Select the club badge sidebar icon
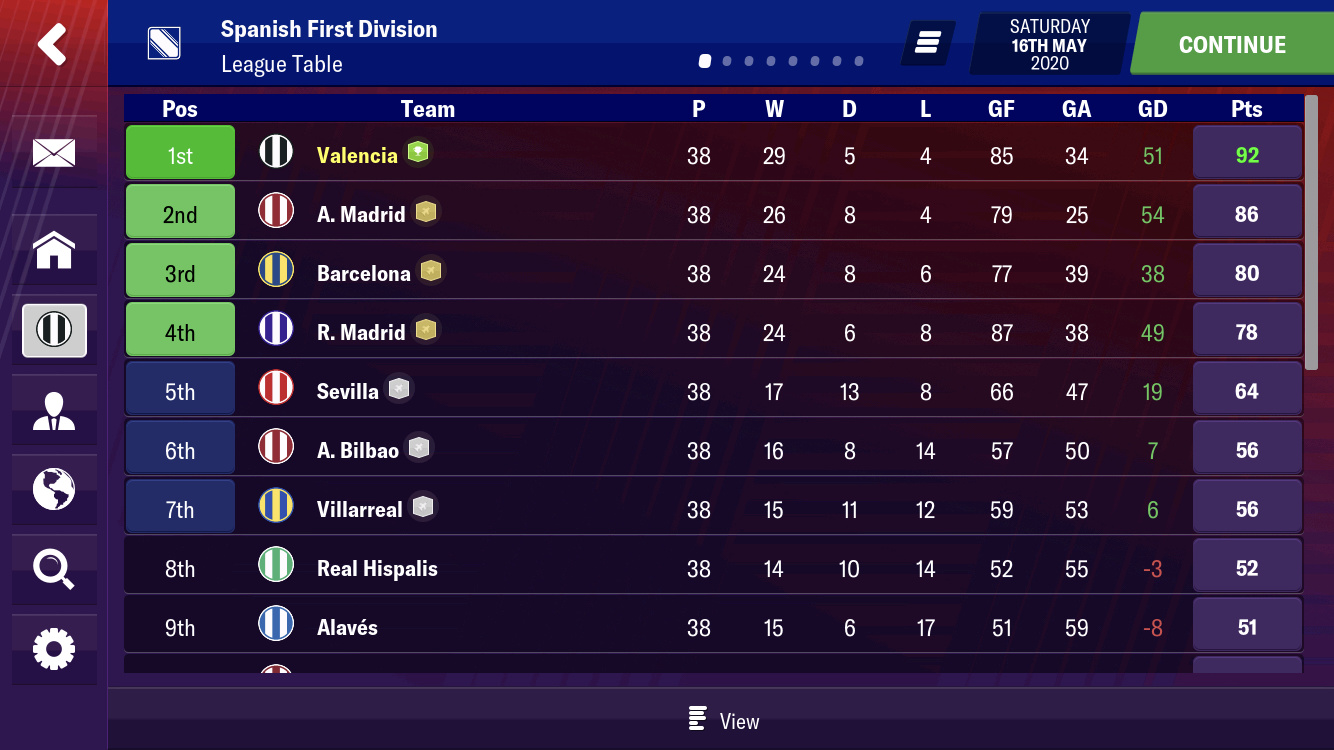The width and height of the screenshot is (1334, 750). [54, 330]
